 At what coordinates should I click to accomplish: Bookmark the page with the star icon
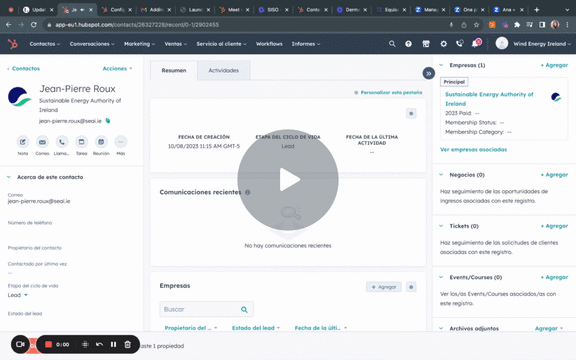point(476,25)
